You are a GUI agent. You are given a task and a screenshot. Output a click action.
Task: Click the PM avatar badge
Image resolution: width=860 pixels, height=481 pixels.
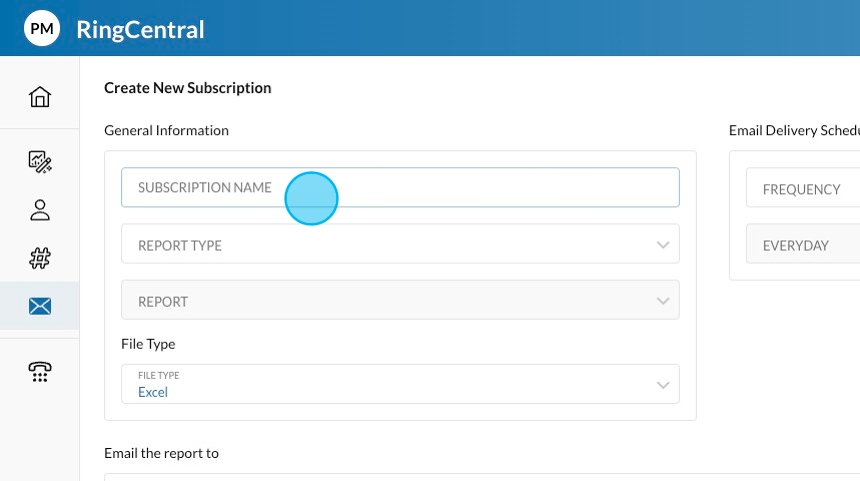coord(42,29)
